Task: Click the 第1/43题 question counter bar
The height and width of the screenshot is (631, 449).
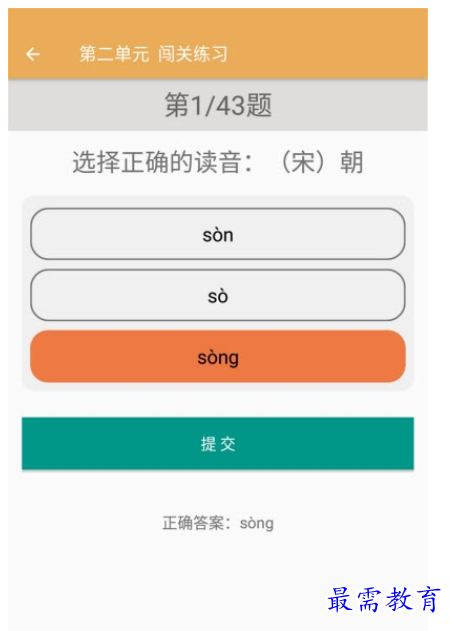Action: coord(218,105)
